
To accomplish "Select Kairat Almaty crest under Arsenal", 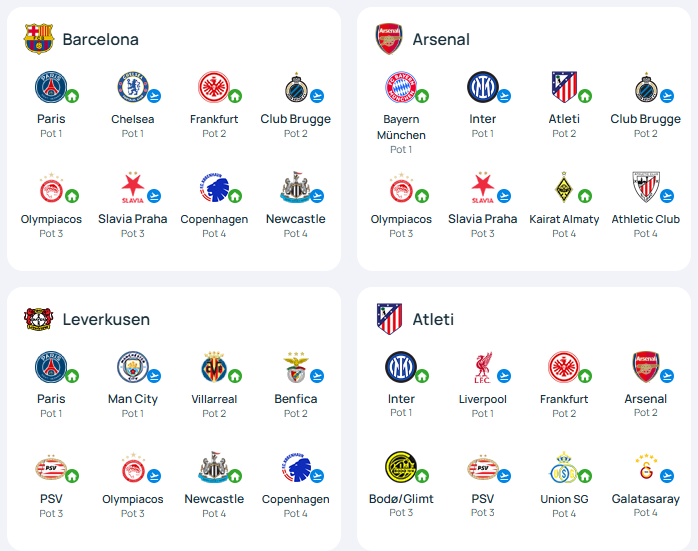I will tap(564, 187).
